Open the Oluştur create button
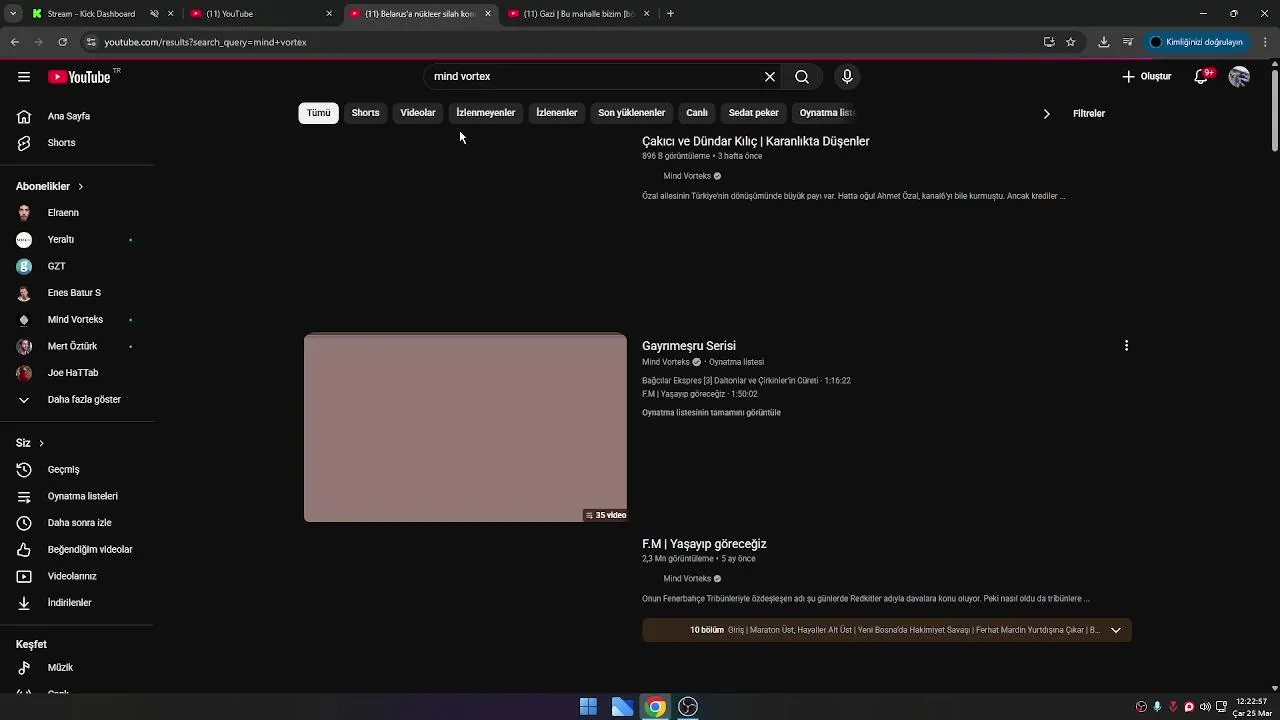The image size is (1280, 720). [1147, 77]
